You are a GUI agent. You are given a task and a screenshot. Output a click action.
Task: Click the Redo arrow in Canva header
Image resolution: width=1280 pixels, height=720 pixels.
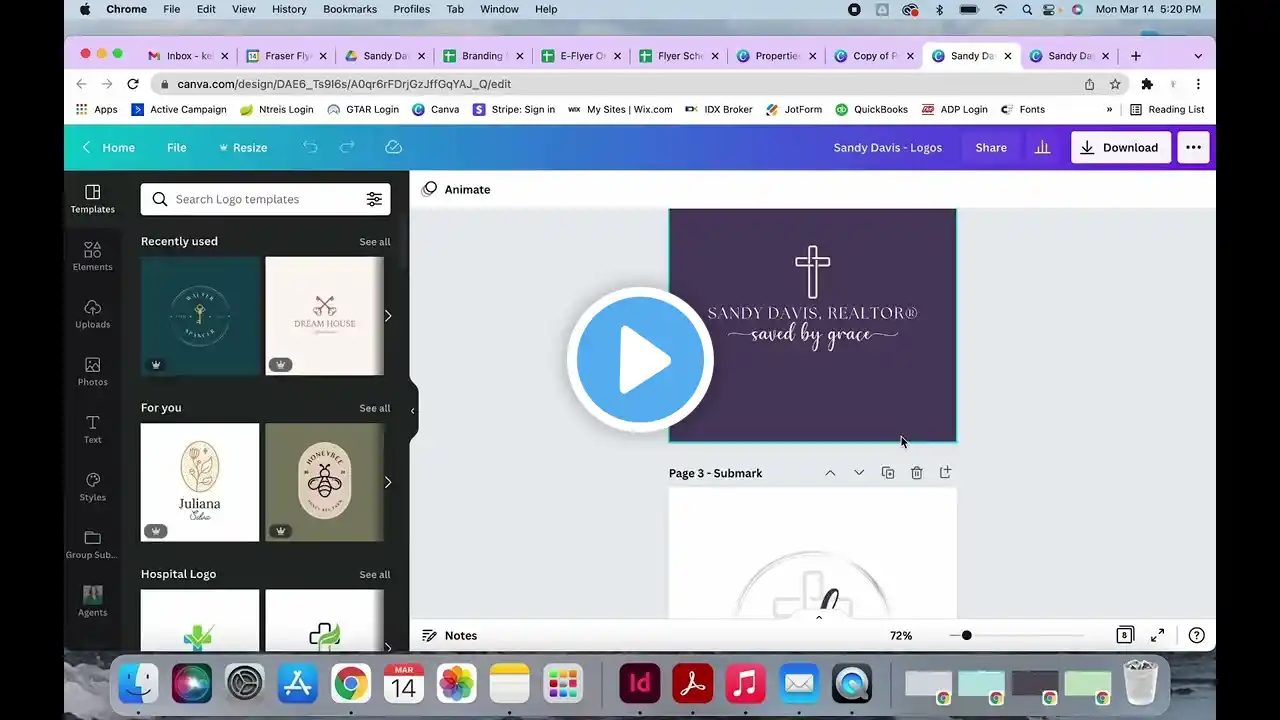[347, 147]
